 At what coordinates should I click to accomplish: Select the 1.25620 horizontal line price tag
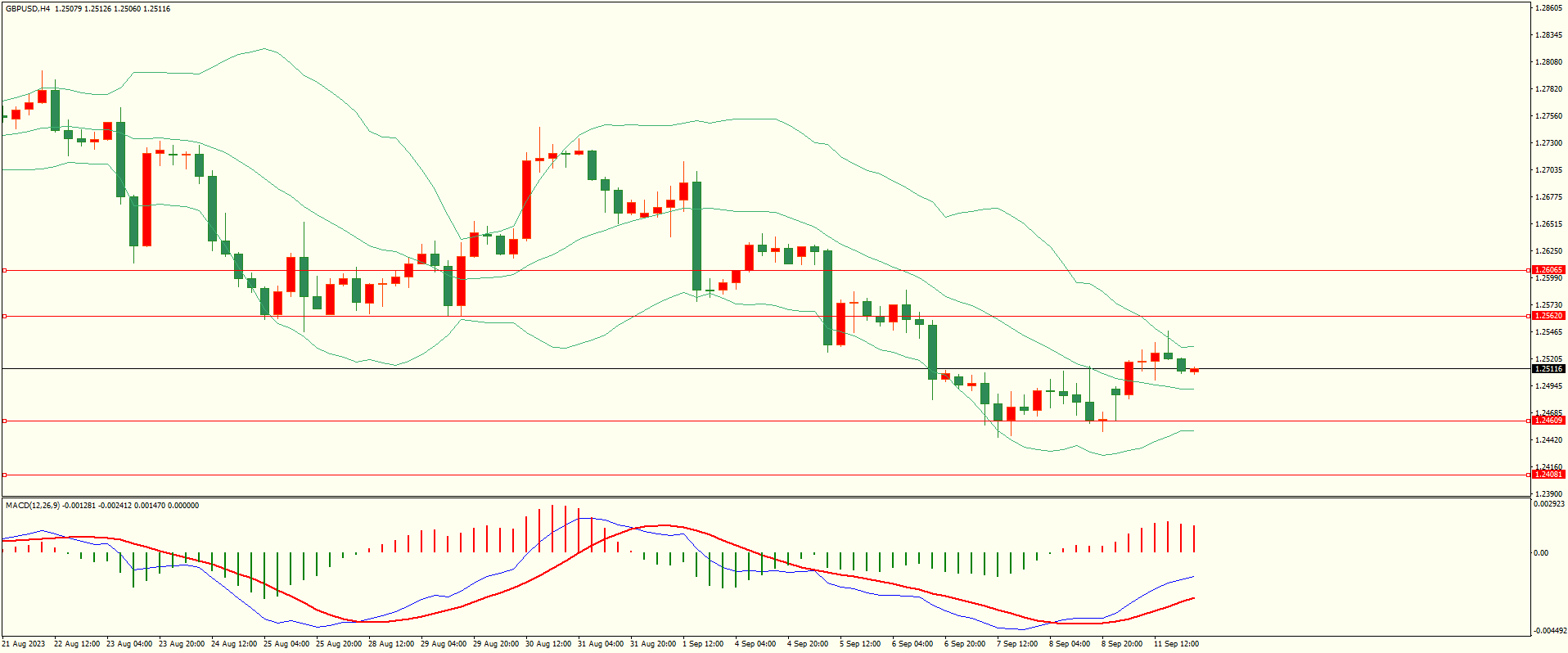point(1548,316)
